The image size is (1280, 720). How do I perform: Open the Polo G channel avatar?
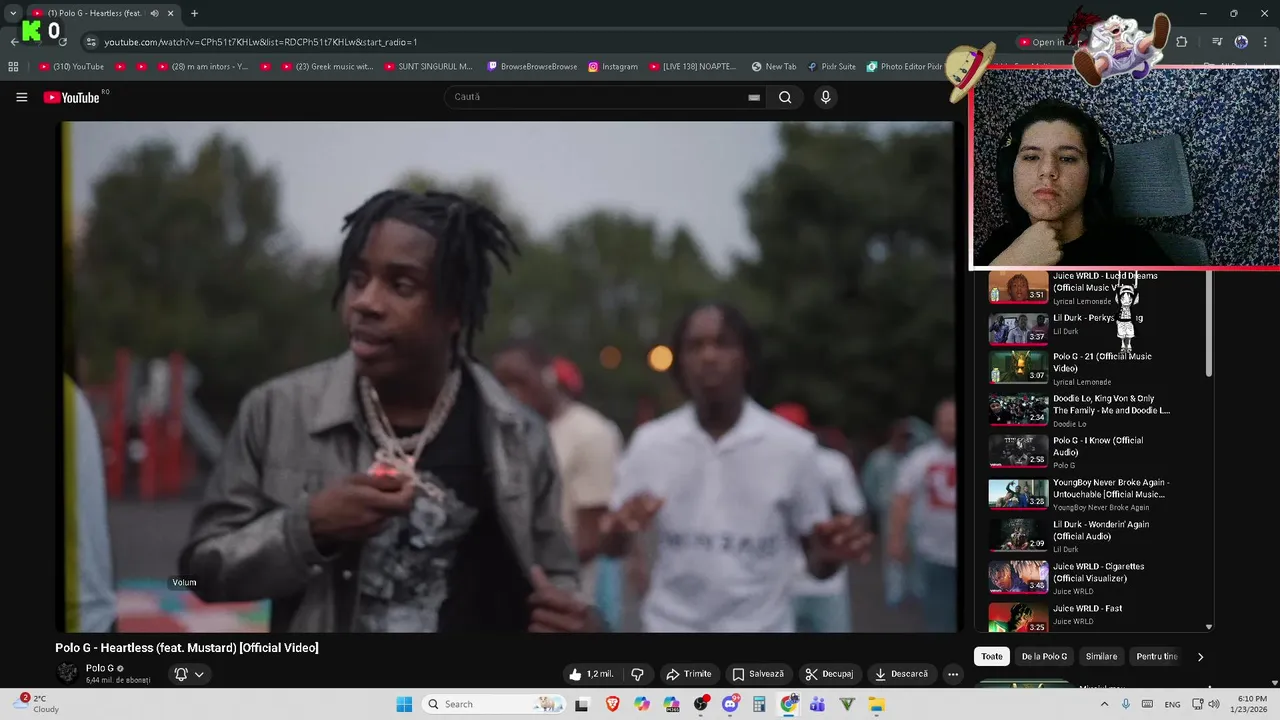pyautogui.click(x=67, y=672)
